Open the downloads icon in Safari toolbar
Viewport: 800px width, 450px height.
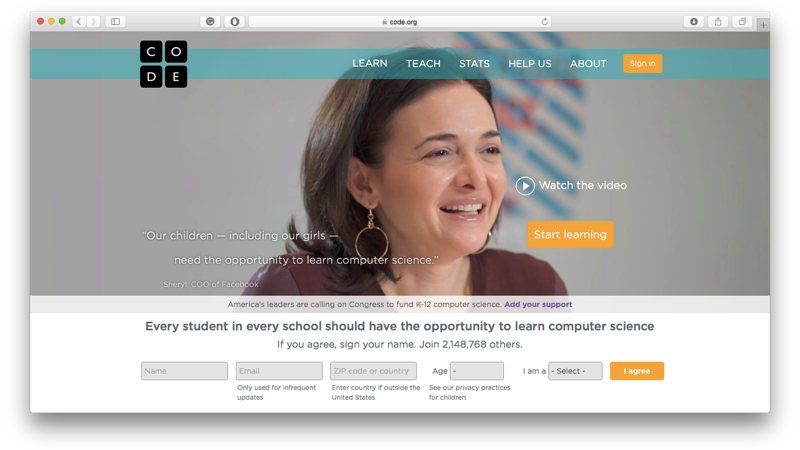point(694,21)
